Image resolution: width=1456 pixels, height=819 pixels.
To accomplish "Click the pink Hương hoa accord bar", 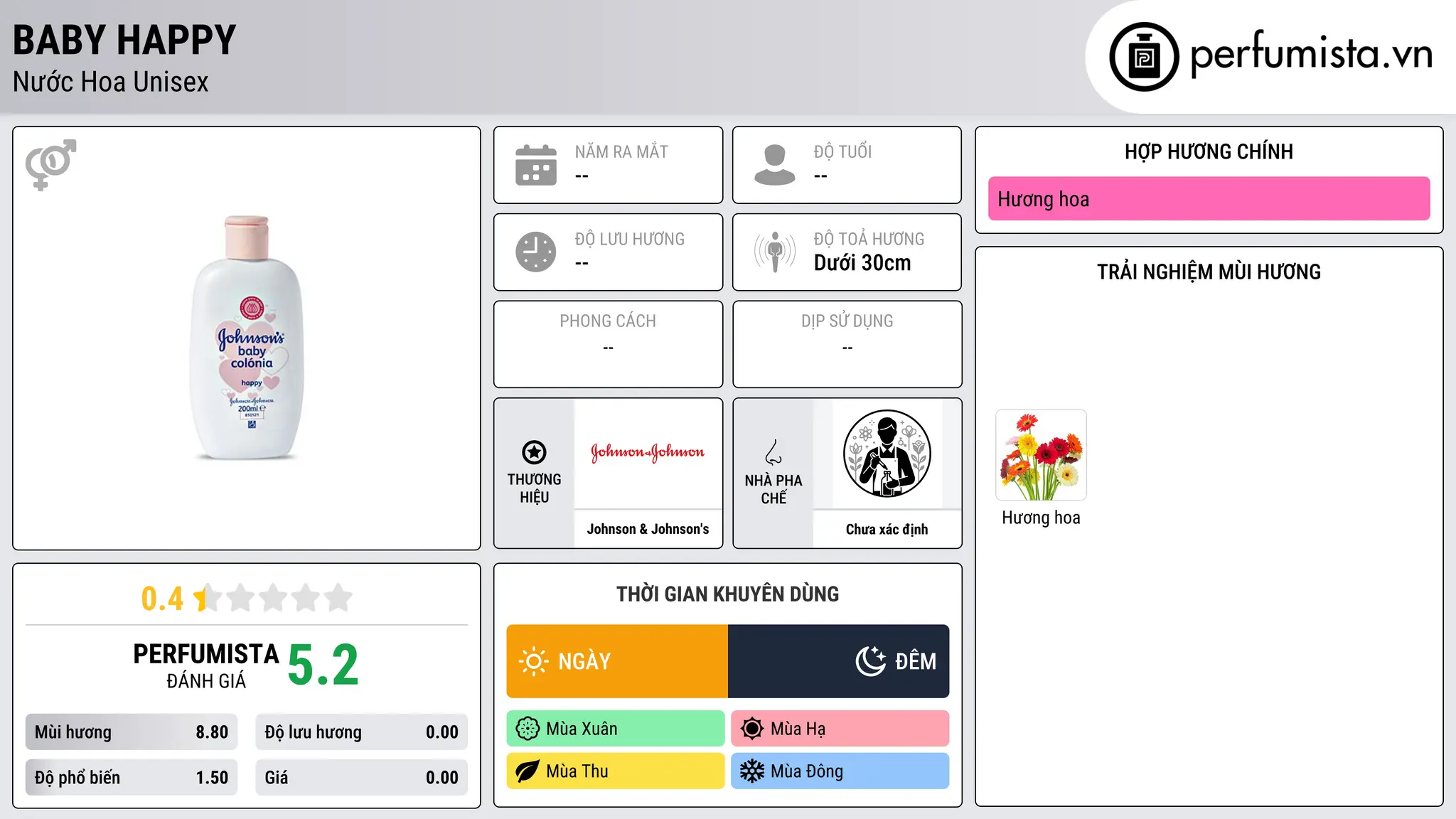I will [1209, 199].
